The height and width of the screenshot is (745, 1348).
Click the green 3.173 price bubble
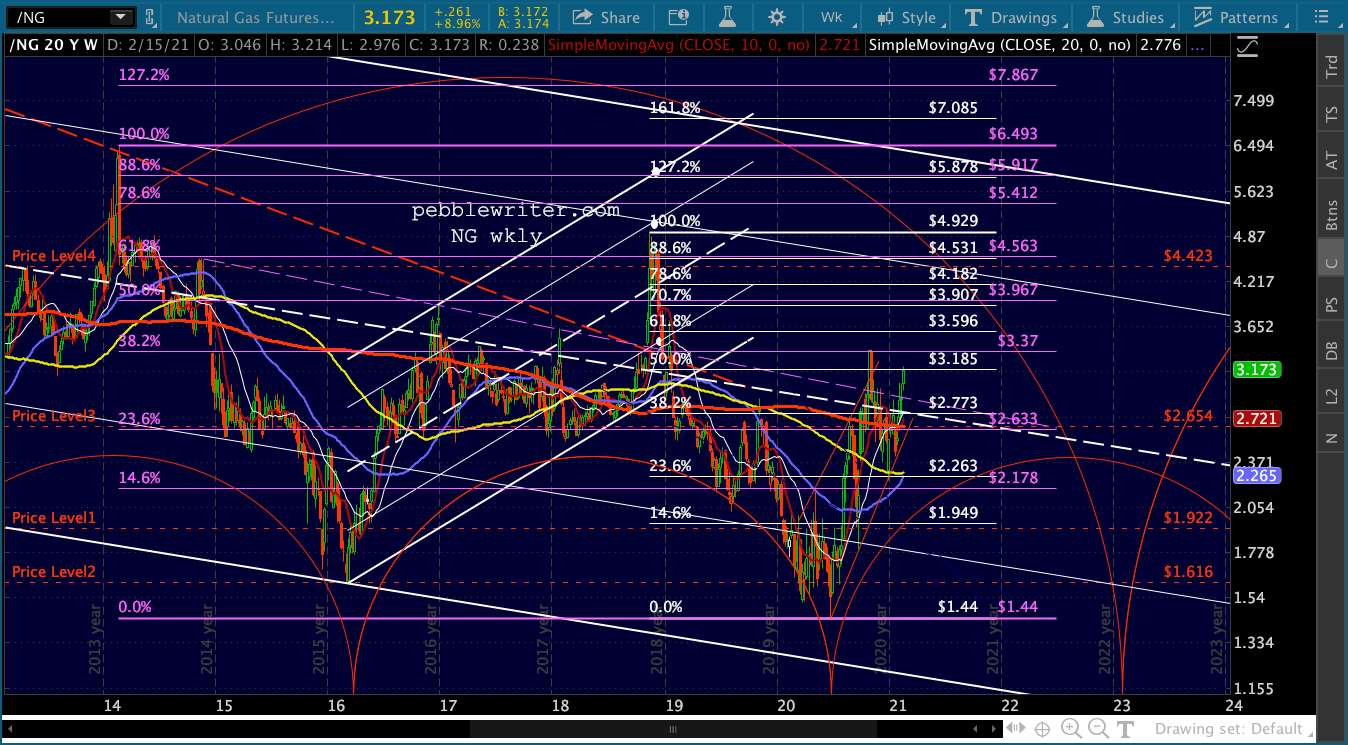(1258, 370)
